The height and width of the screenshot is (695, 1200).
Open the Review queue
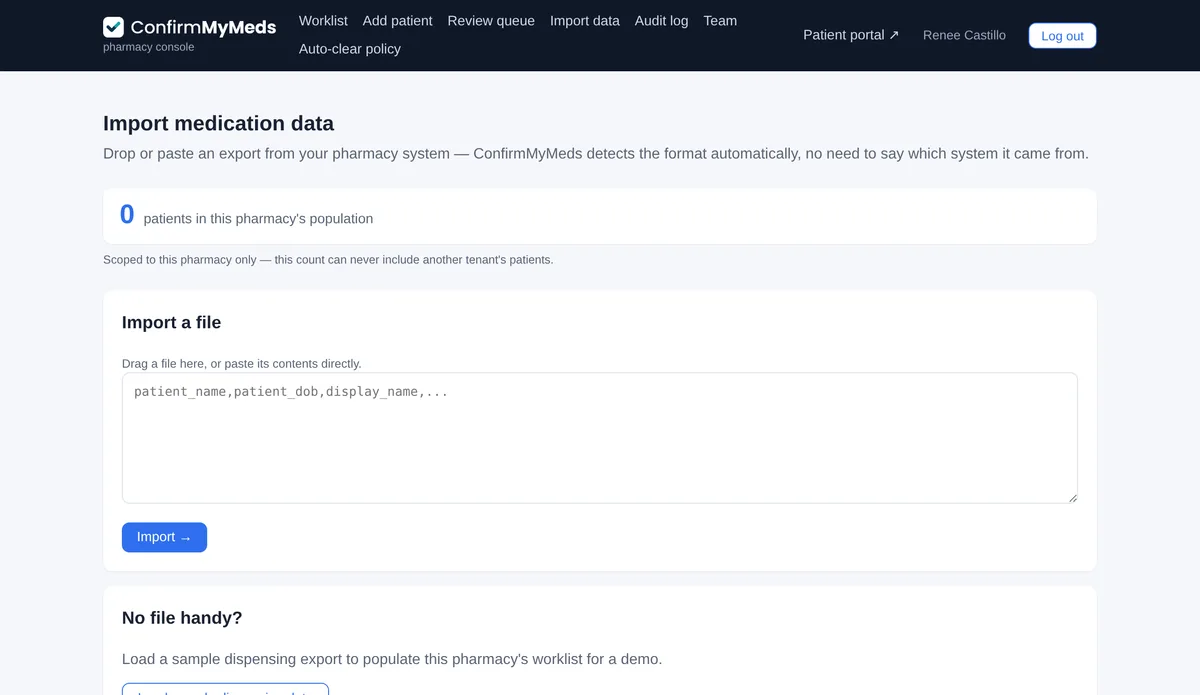pos(491,21)
